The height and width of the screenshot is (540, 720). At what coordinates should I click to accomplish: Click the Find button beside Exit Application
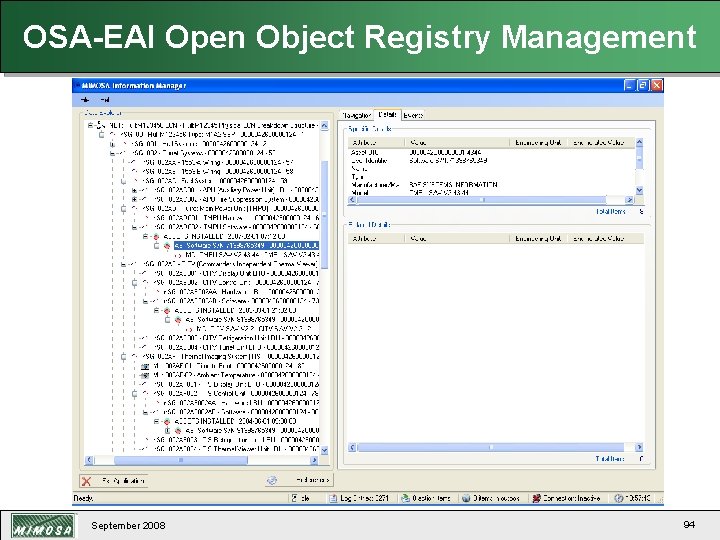[x=299, y=480]
